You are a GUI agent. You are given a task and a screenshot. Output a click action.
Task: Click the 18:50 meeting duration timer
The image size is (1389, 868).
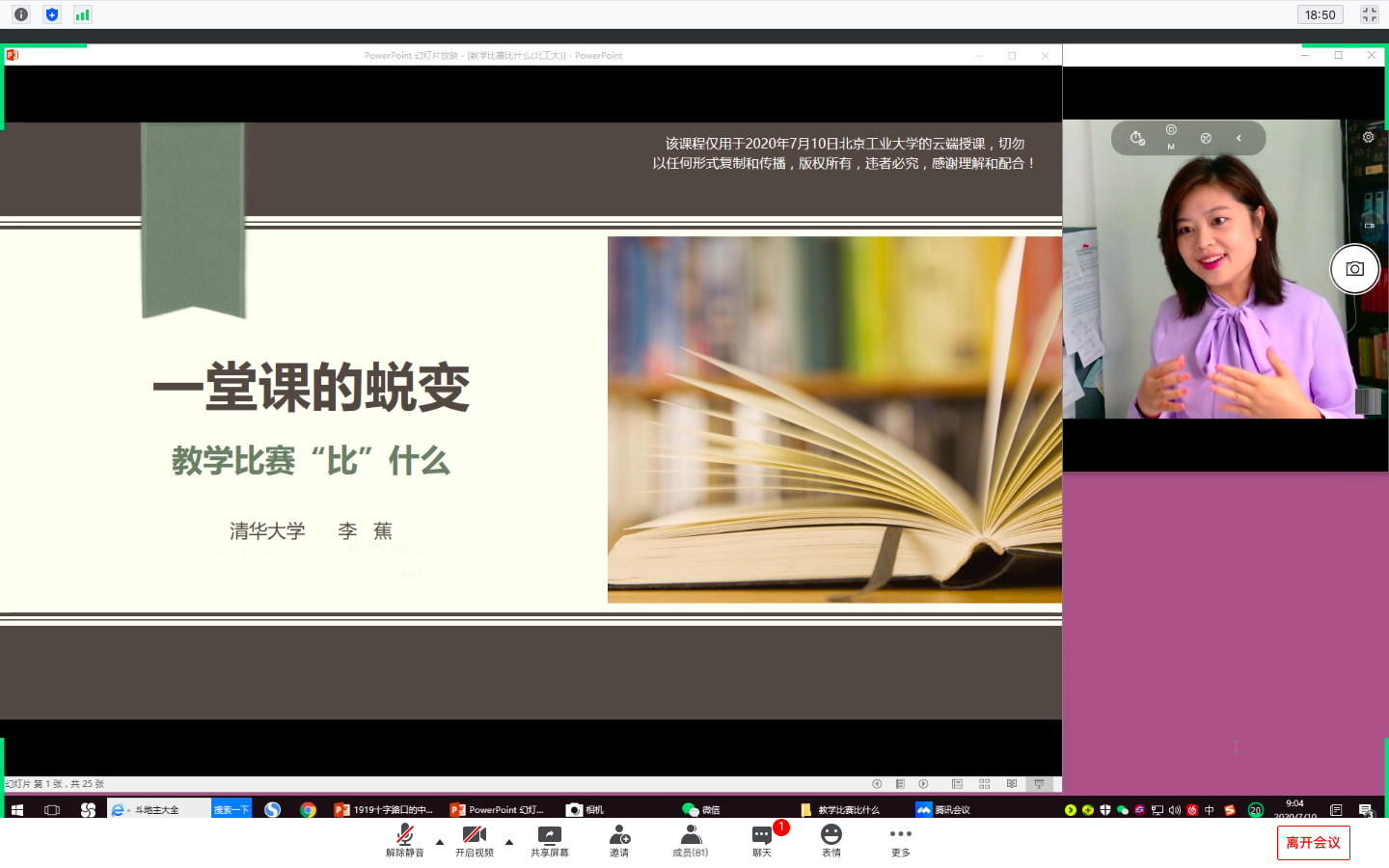click(1320, 14)
